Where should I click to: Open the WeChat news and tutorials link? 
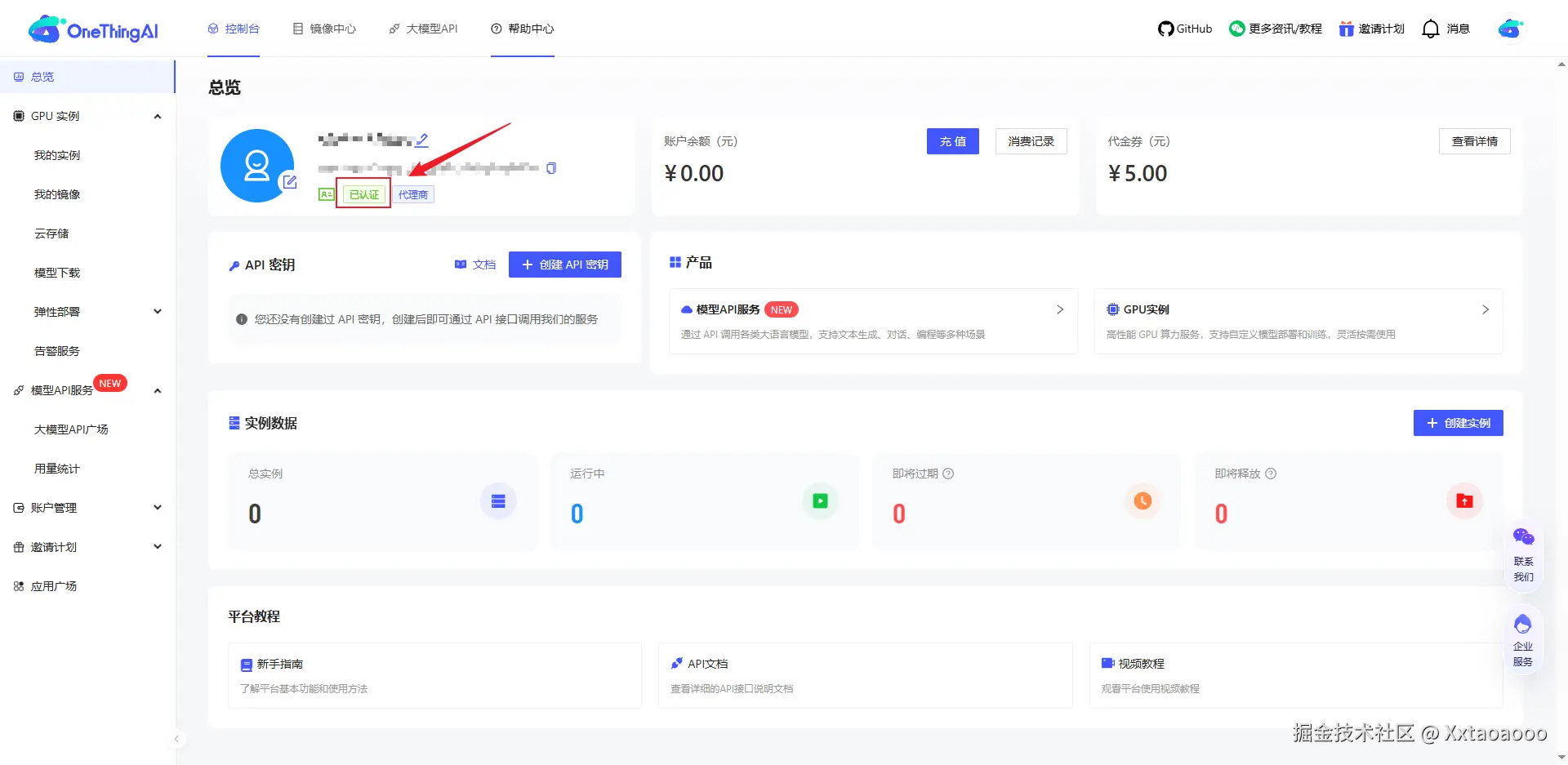[1276, 29]
